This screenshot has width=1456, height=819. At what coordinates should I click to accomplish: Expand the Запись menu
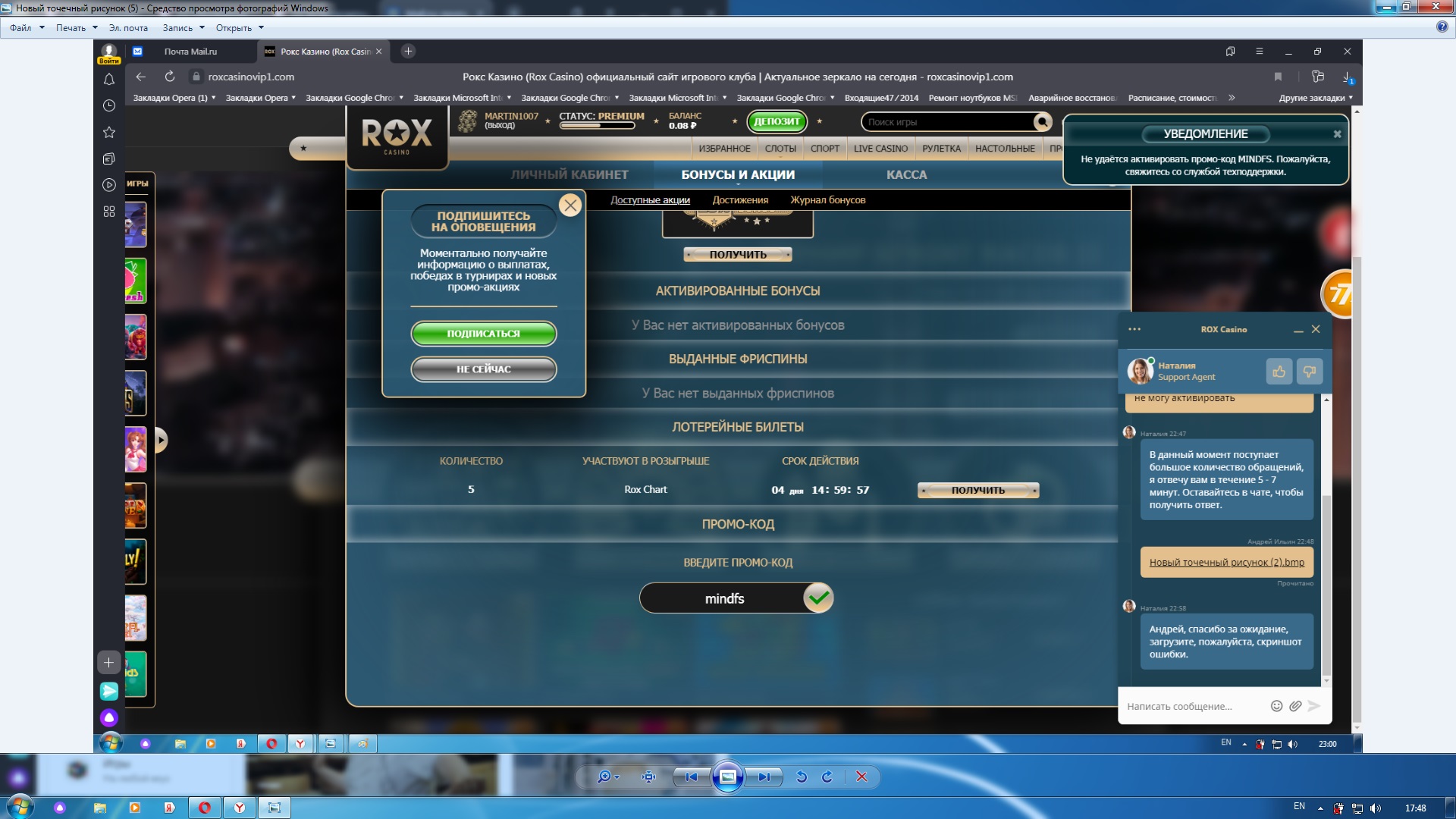coord(183,28)
